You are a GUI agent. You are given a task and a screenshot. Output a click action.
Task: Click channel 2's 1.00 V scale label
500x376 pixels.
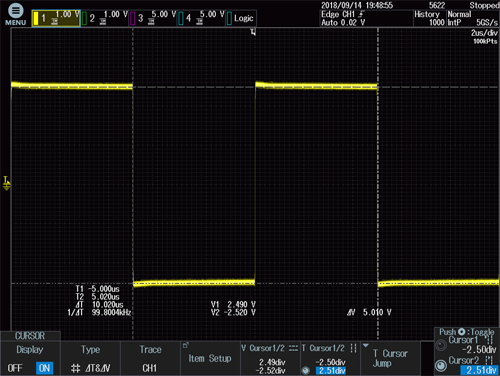click(116, 14)
